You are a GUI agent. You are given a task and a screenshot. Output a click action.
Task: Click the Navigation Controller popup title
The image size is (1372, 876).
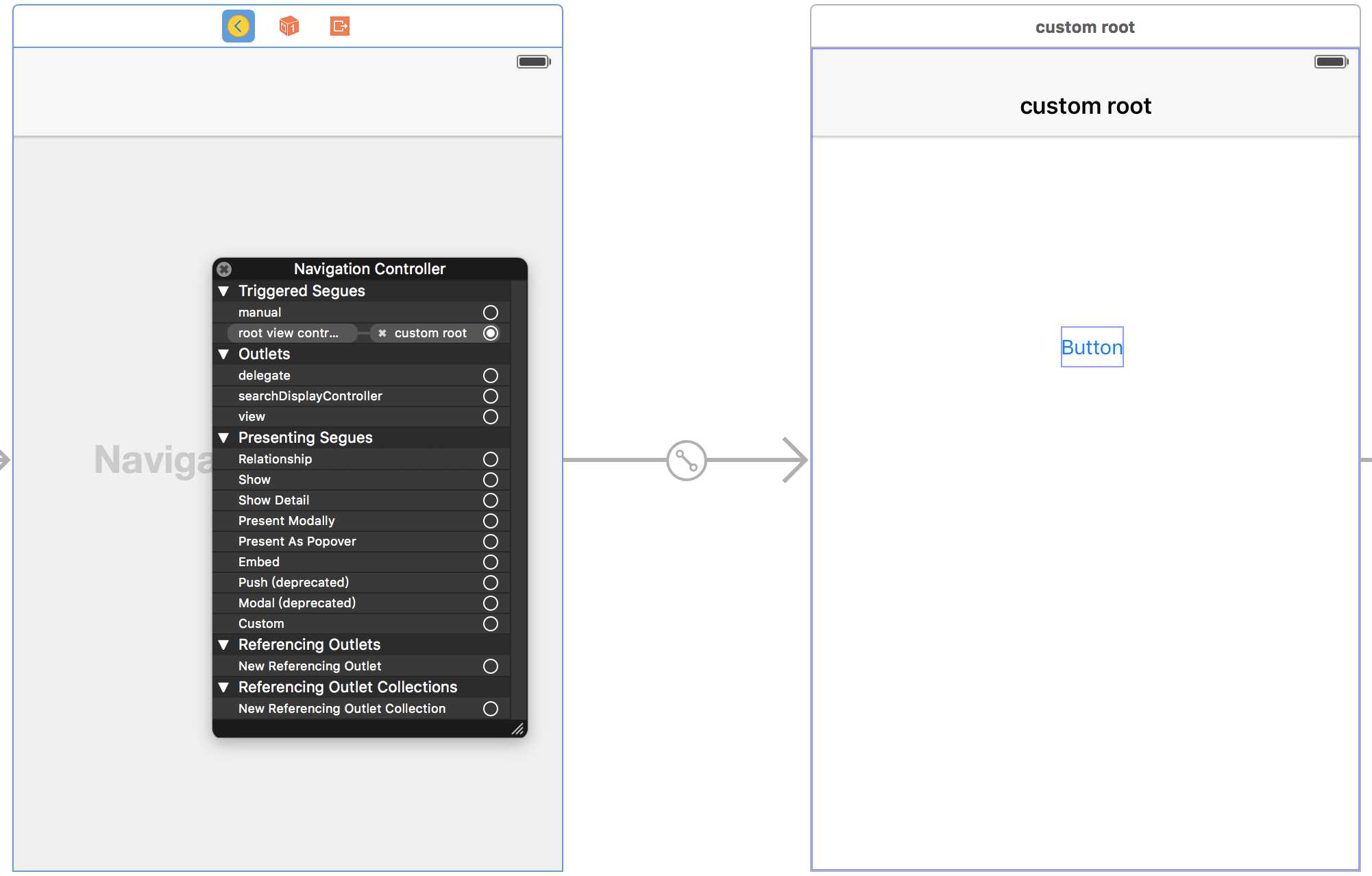tap(369, 269)
